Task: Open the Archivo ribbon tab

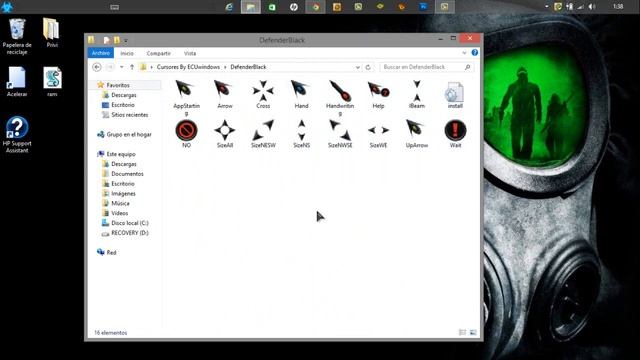Action: 100,53
